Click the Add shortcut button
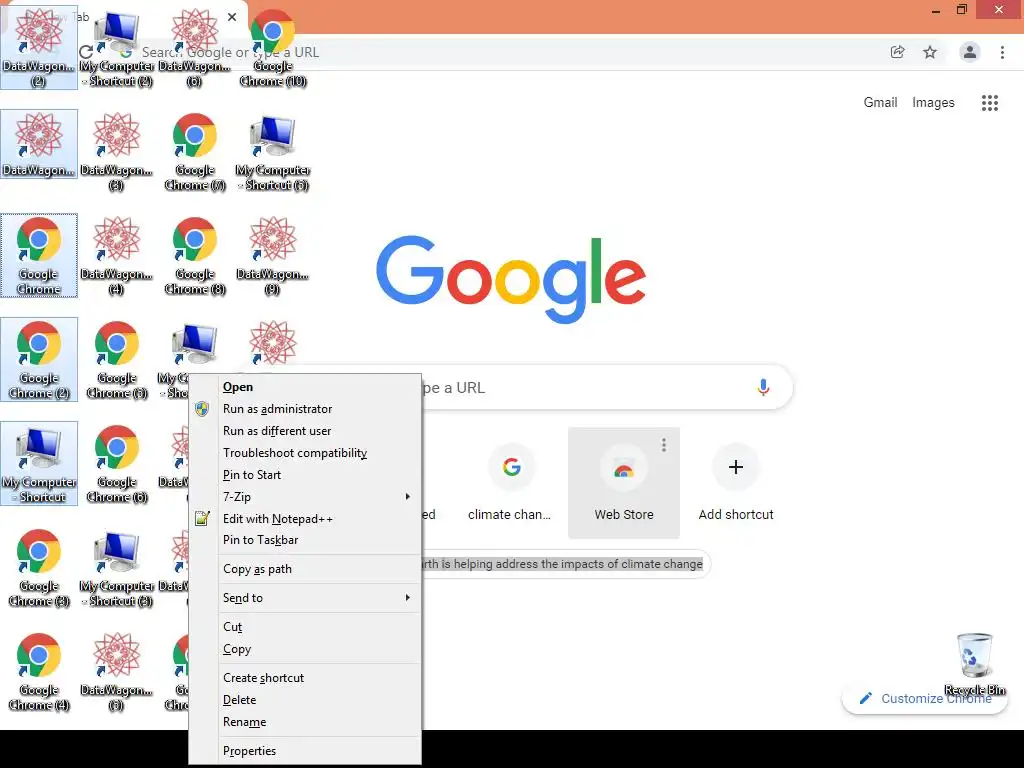Image resolution: width=1024 pixels, height=768 pixels. 735,483
